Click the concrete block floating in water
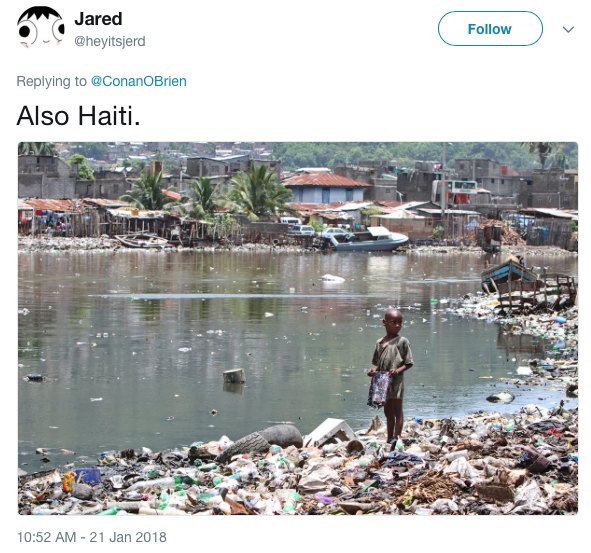 pyautogui.click(x=234, y=376)
